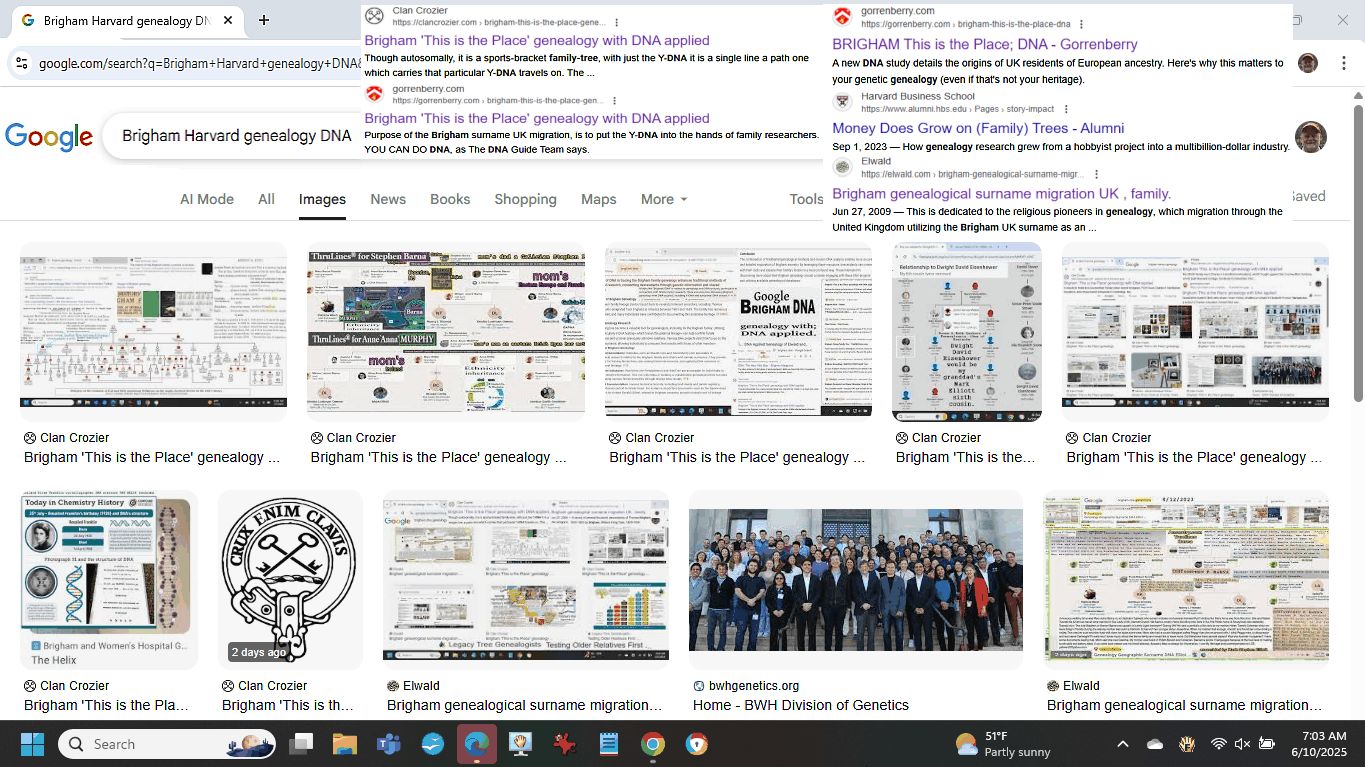
Task: Click the Google logo
Action: pyautogui.click(x=48, y=137)
